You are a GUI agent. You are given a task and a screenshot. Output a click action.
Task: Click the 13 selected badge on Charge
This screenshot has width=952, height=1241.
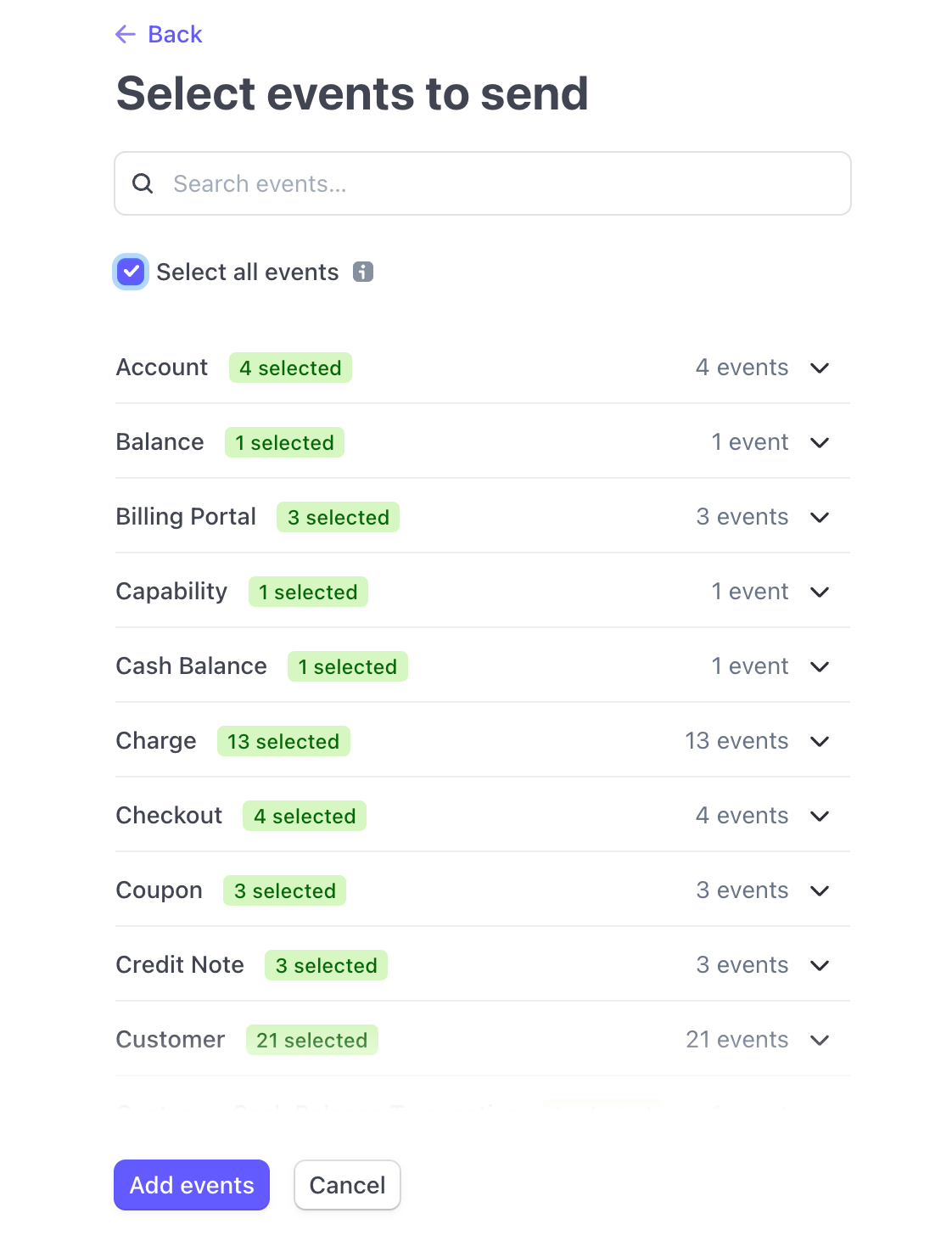pos(283,741)
